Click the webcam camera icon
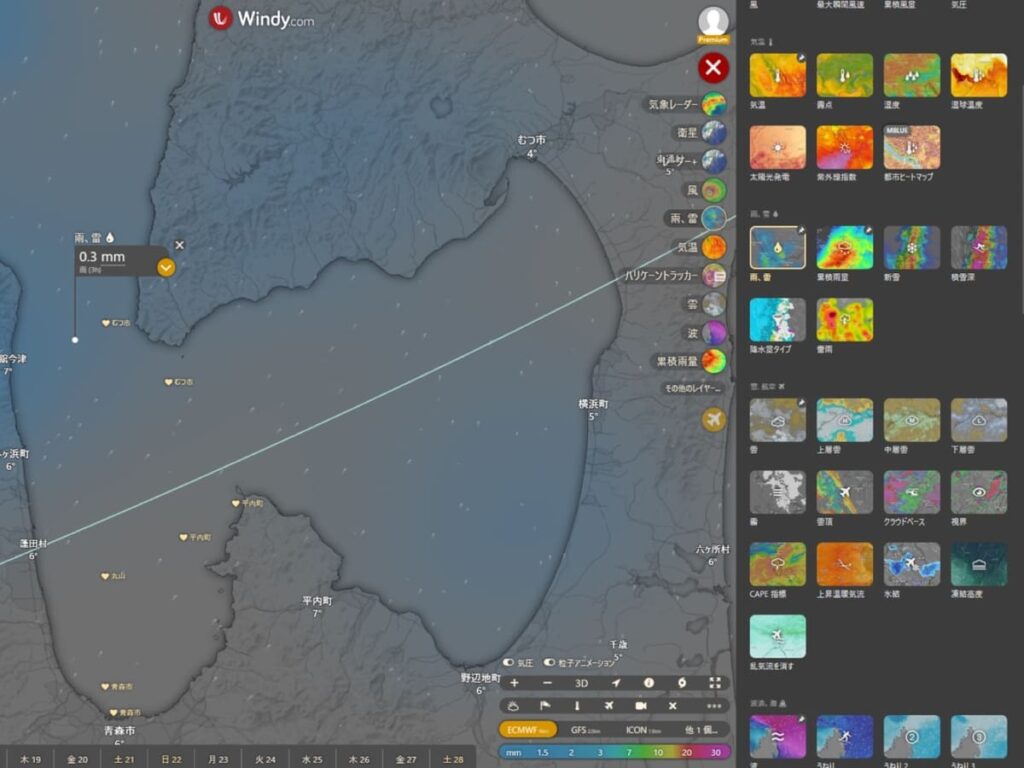This screenshot has width=1024, height=768. [x=640, y=706]
